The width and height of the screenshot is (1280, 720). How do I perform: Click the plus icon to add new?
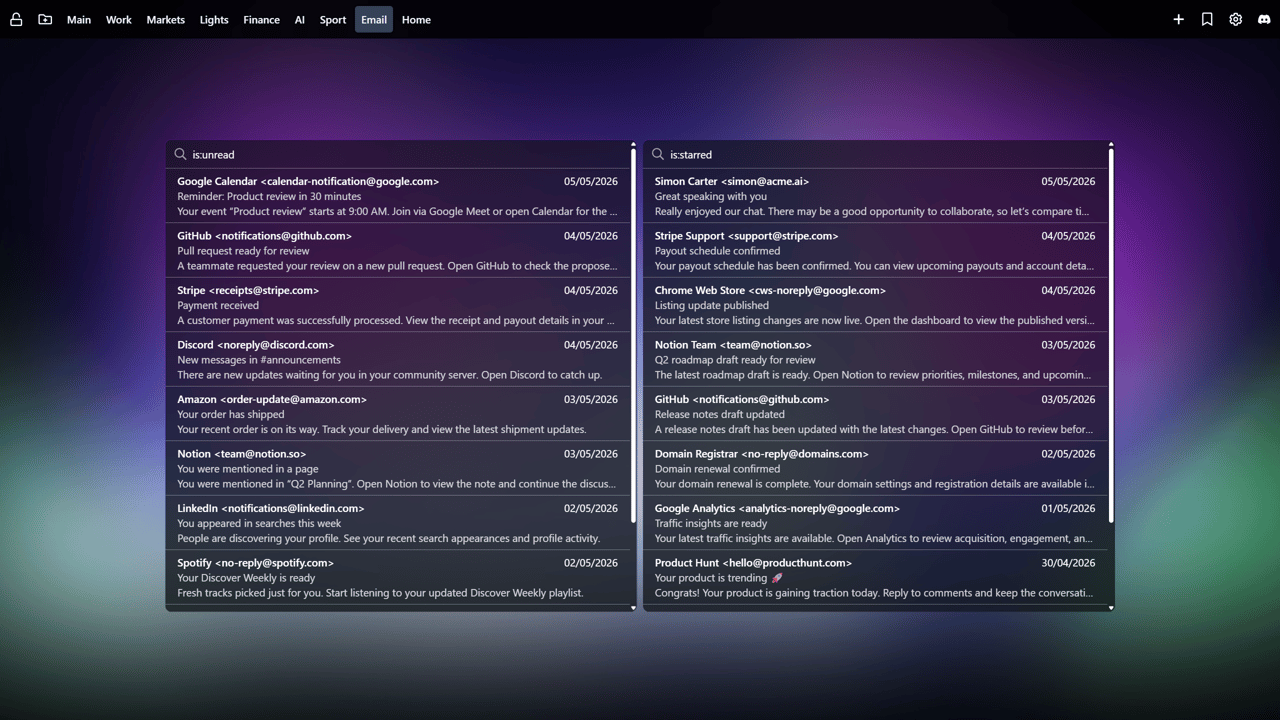point(1179,19)
